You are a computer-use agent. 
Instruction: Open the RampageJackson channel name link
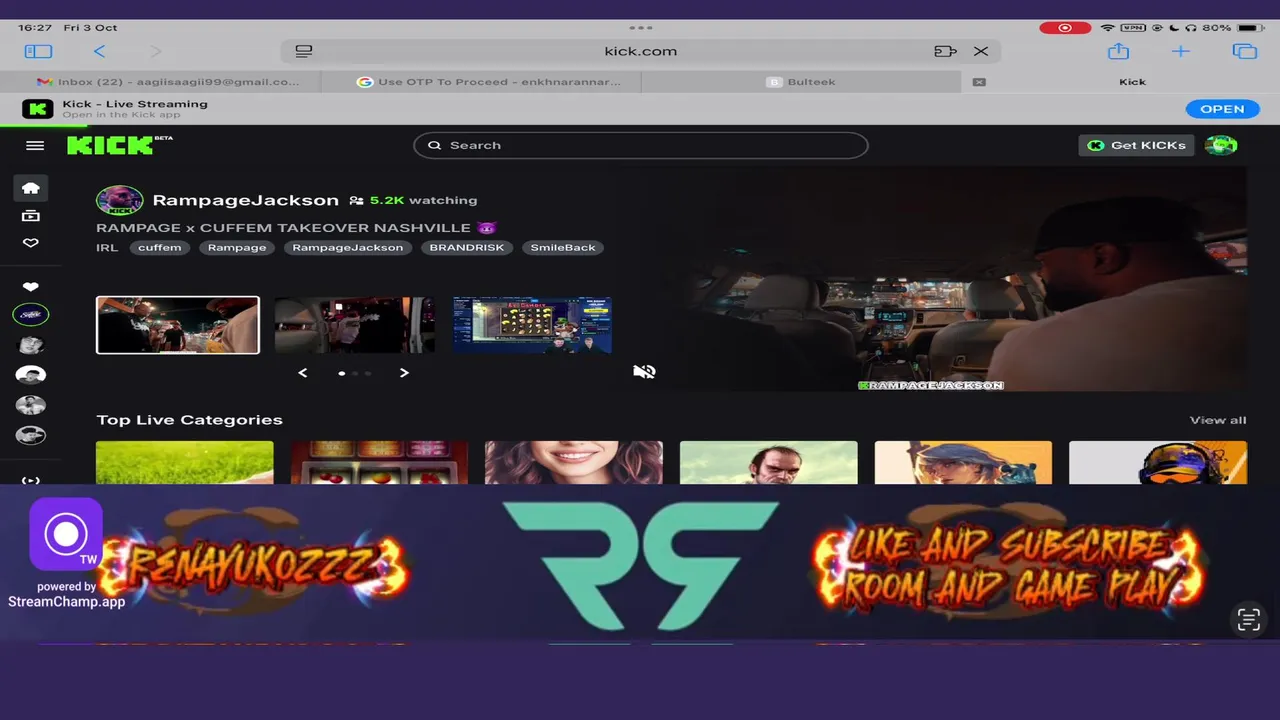click(x=245, y=200)
